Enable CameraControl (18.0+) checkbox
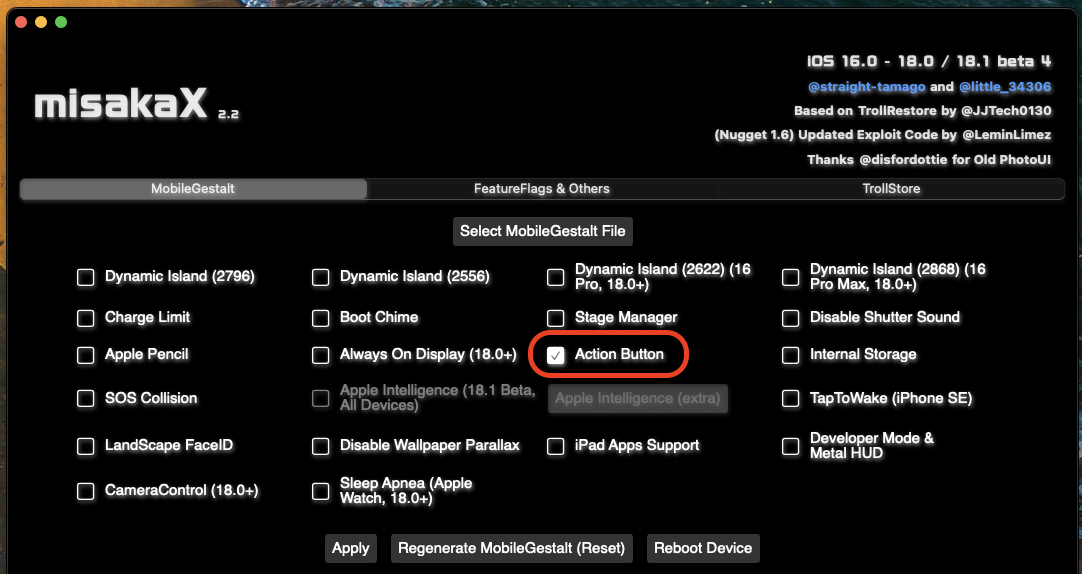 86,491
